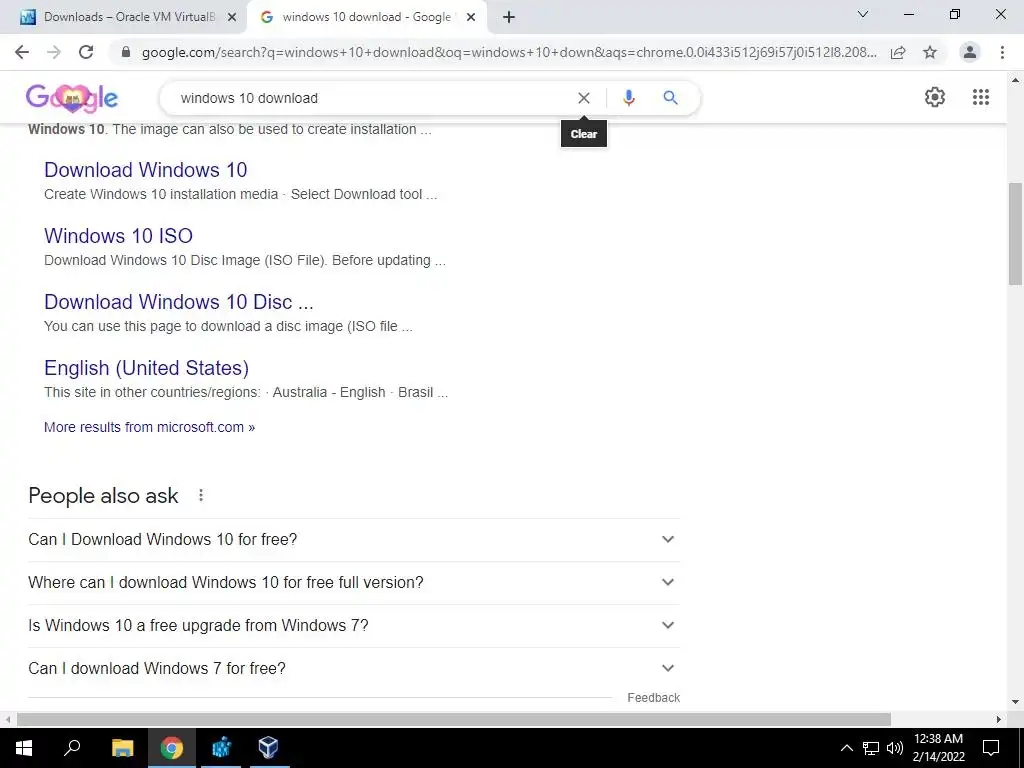Reload the page with the refresh icon
The width and height of the screenshot is (1024, 768).
tap(86, 52)
